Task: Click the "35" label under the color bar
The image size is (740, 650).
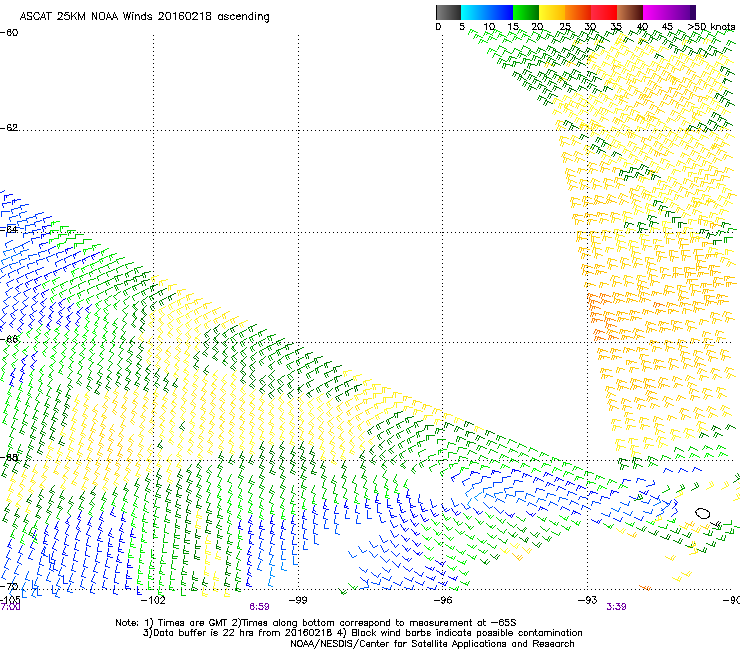Action: [x=616, y=26]
